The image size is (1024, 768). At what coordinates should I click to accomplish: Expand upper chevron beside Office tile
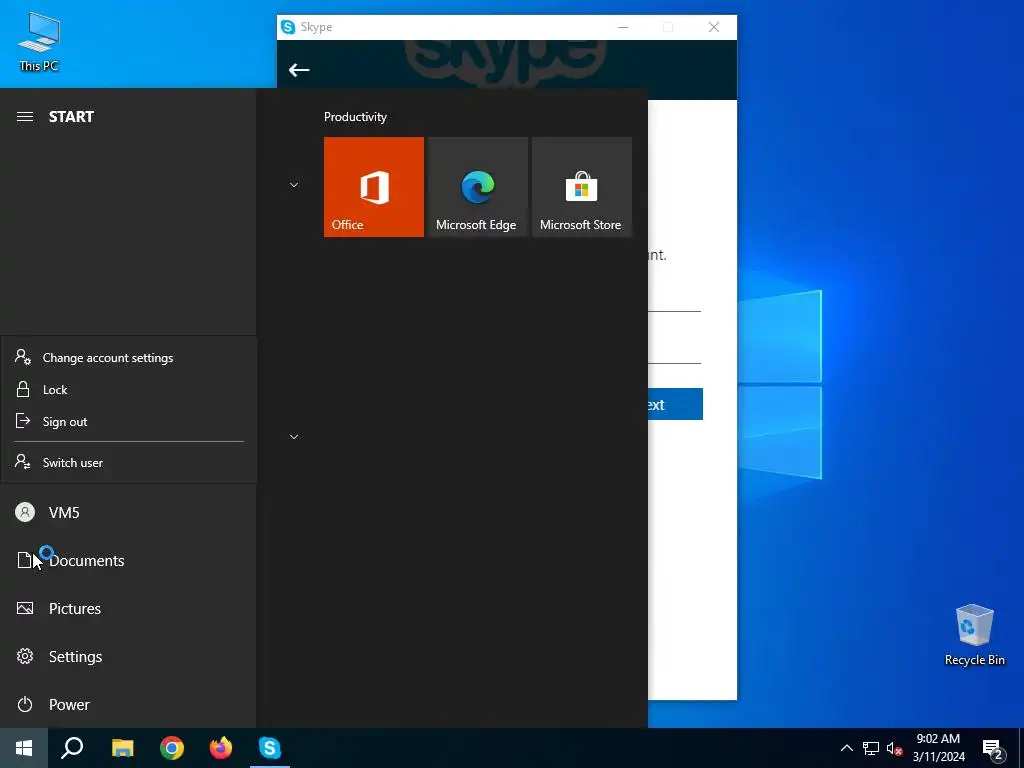tap(294, 185)
